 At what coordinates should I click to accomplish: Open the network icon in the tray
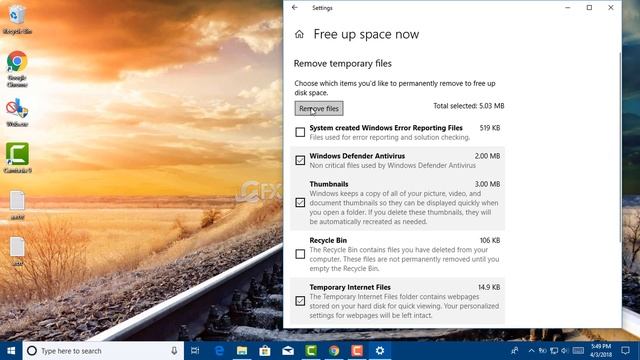tap(554, 351)
